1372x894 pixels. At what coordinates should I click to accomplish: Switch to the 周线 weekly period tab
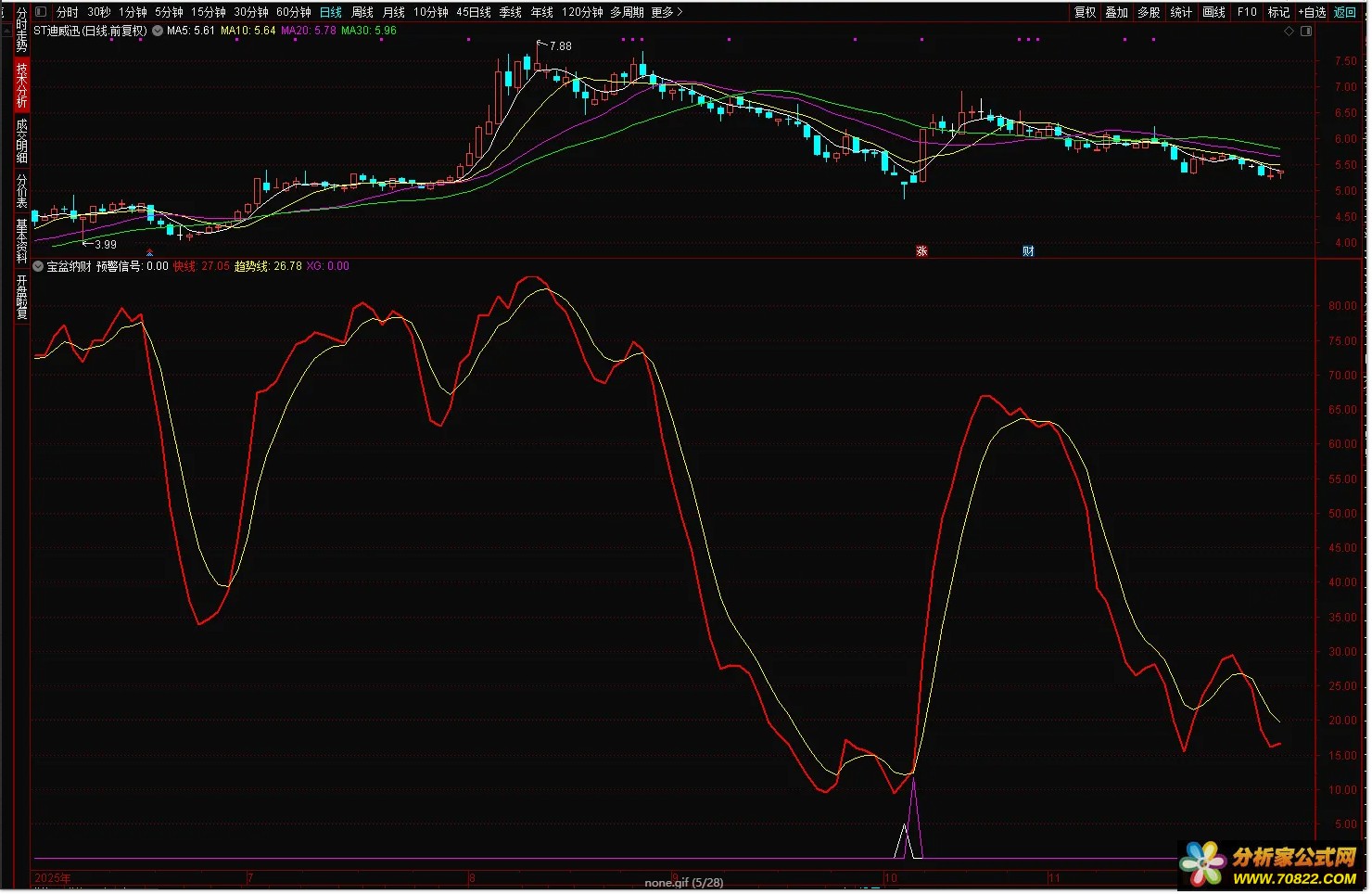[x=362, y=12]
